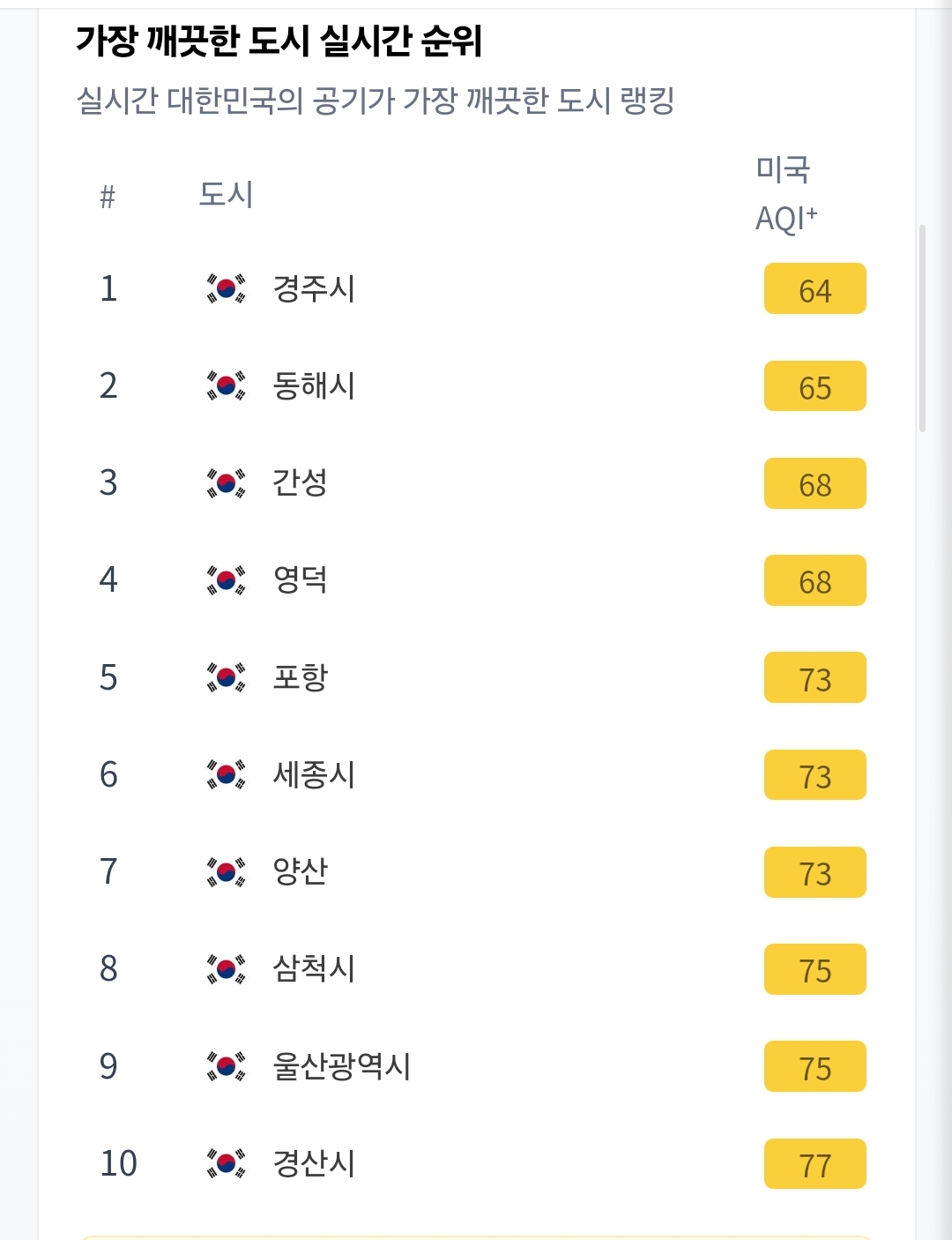
Task: Click the flag icon beside 세종시
Action: (x=226, y=774)
